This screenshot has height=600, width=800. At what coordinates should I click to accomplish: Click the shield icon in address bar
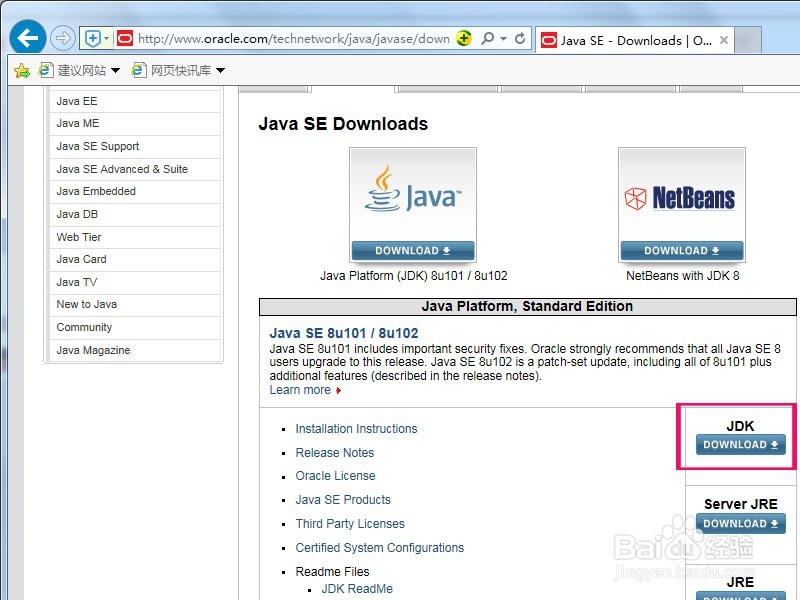(92, 39)
